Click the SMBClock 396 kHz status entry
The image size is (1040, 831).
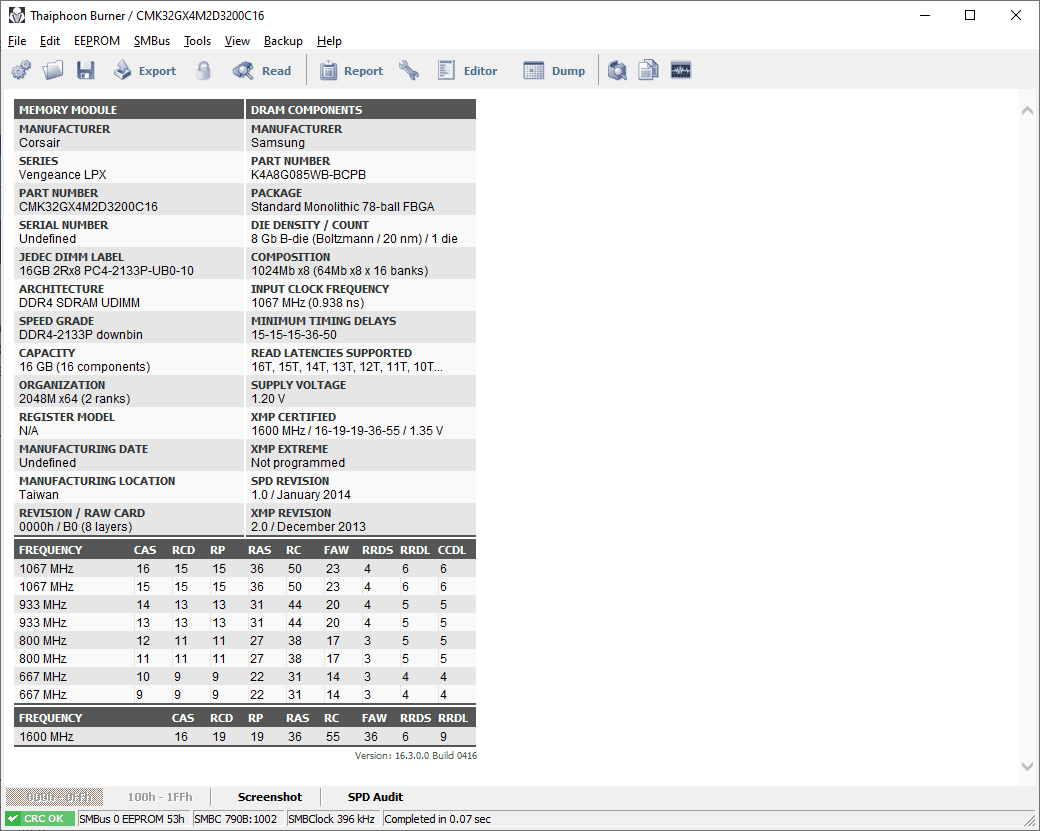[x=332, y=819]
